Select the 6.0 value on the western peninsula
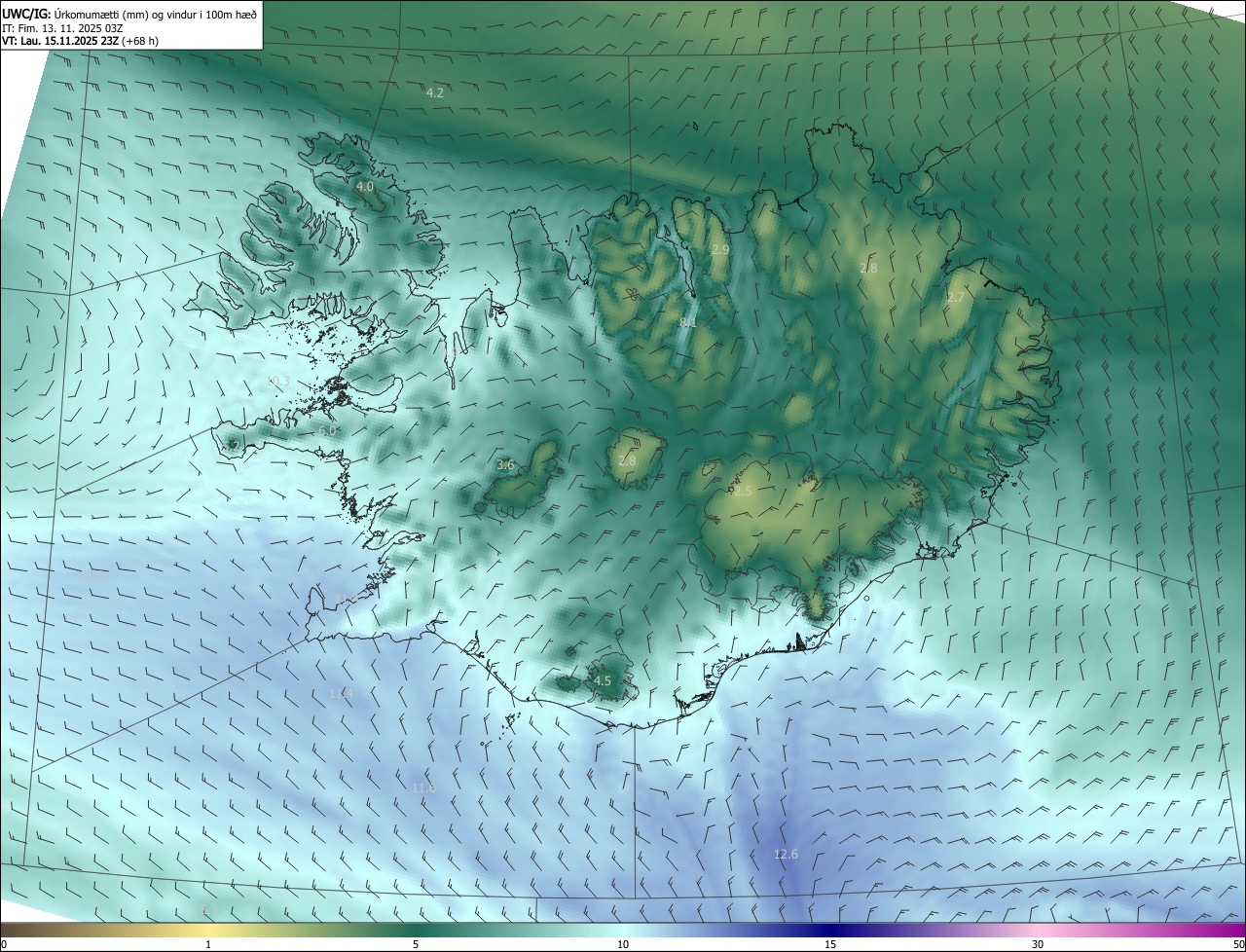Image resolution: width=1246 pixels, height=952 pixels. pyautogui.click(x=327, y=430)
